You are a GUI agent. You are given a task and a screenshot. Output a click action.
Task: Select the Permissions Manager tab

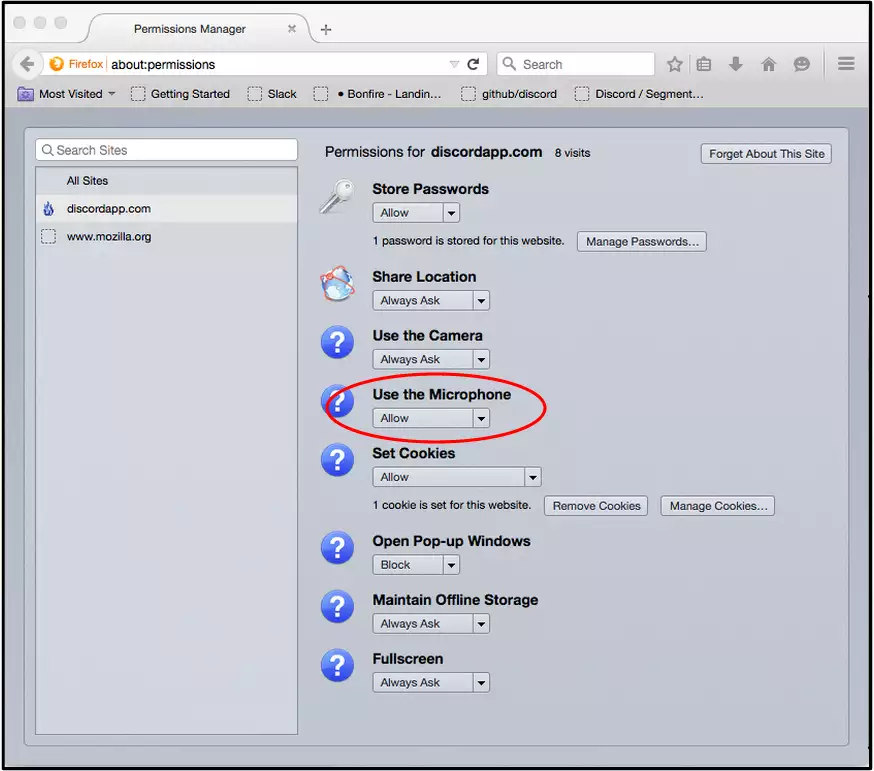[190, 29]
